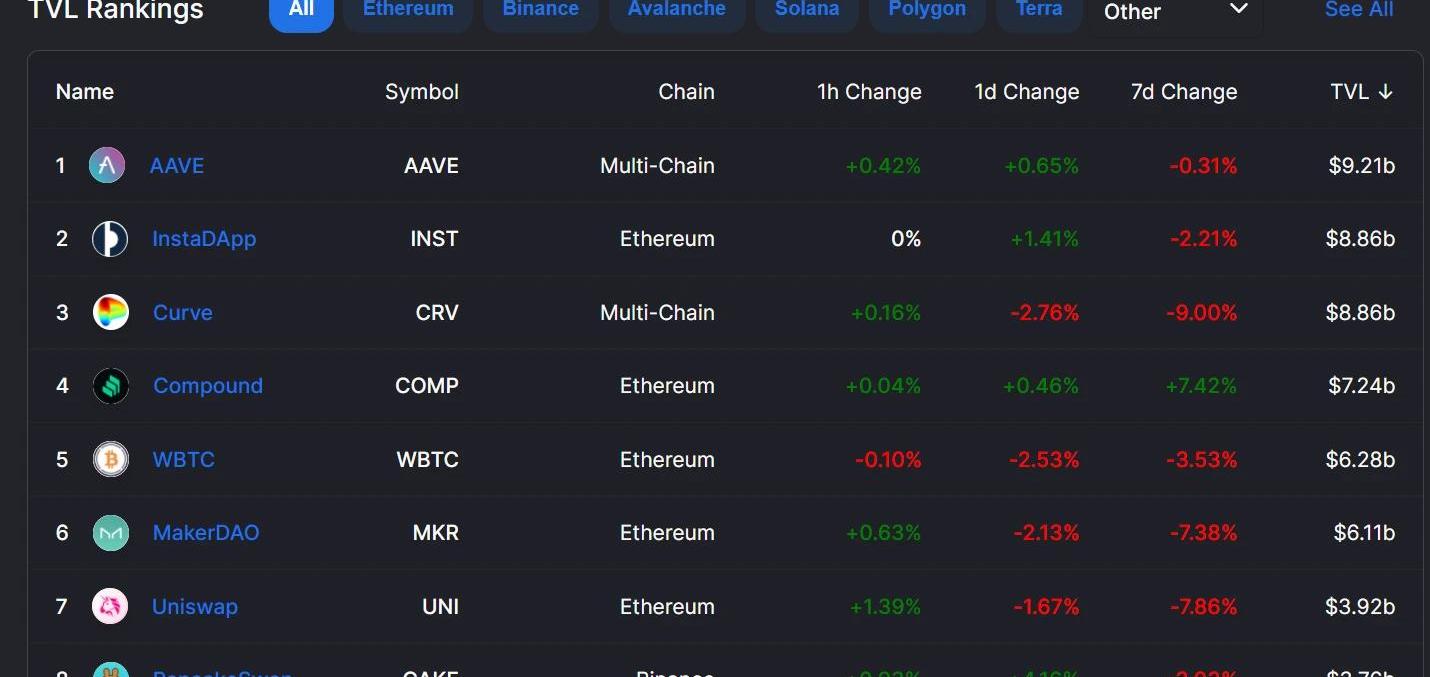Click the Curve rainbow logo icon
This screenshot has width=1430, height=677.
(111, 312)
